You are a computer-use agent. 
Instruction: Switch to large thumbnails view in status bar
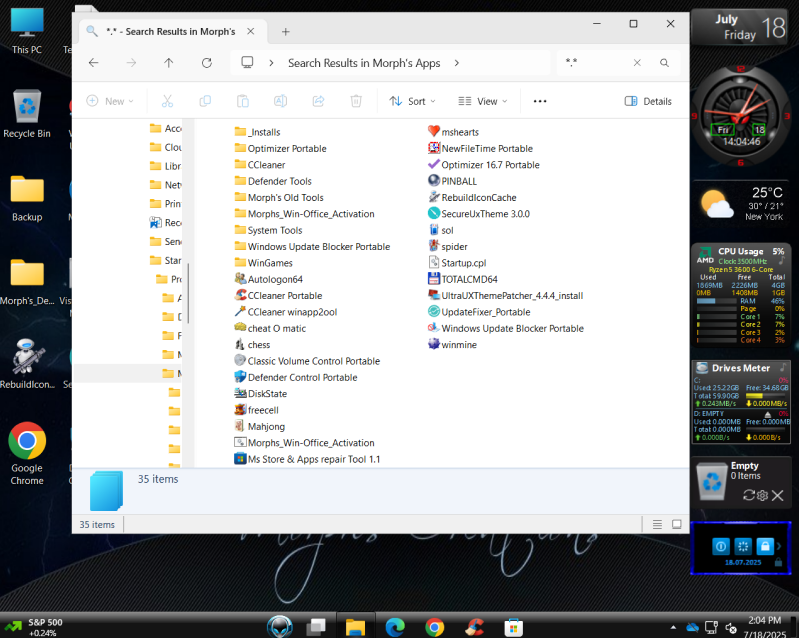point(677,524)
